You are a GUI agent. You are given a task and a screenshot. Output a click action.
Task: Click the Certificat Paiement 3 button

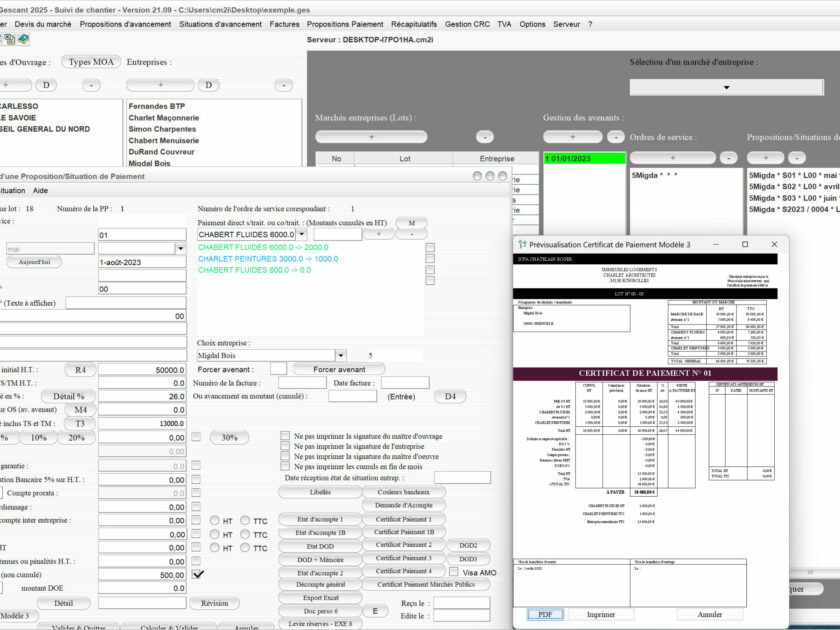(x=403, y=558)
